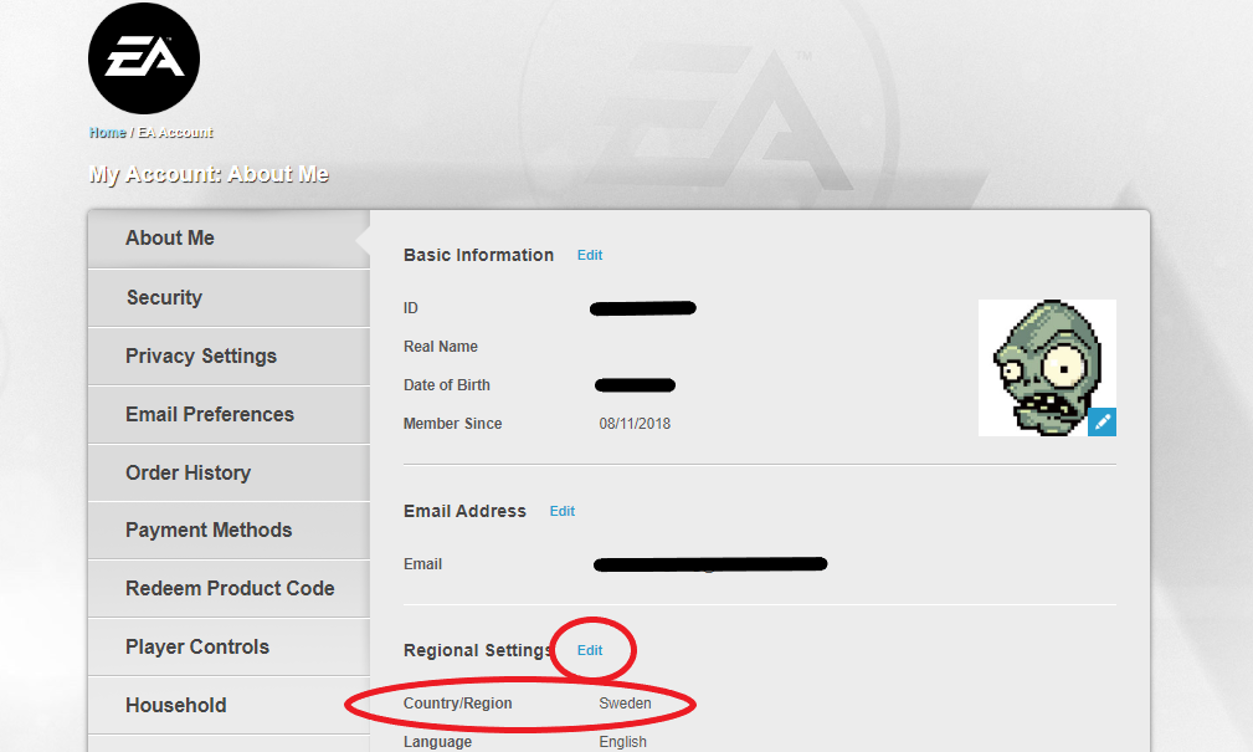Switch to Privacy Settings
1254x752 pixels.
tap(201, 356)
